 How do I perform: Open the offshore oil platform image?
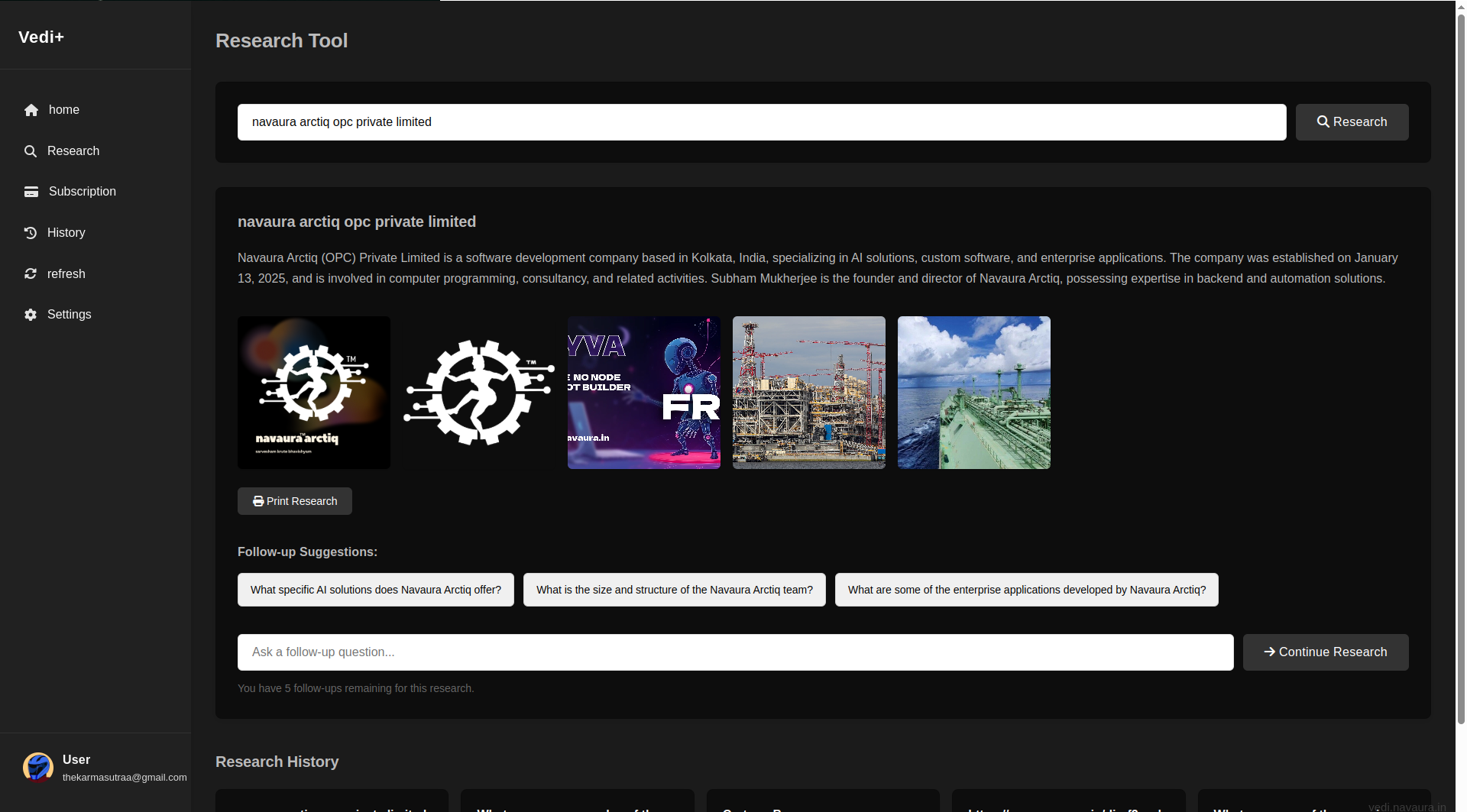point(809,393)
